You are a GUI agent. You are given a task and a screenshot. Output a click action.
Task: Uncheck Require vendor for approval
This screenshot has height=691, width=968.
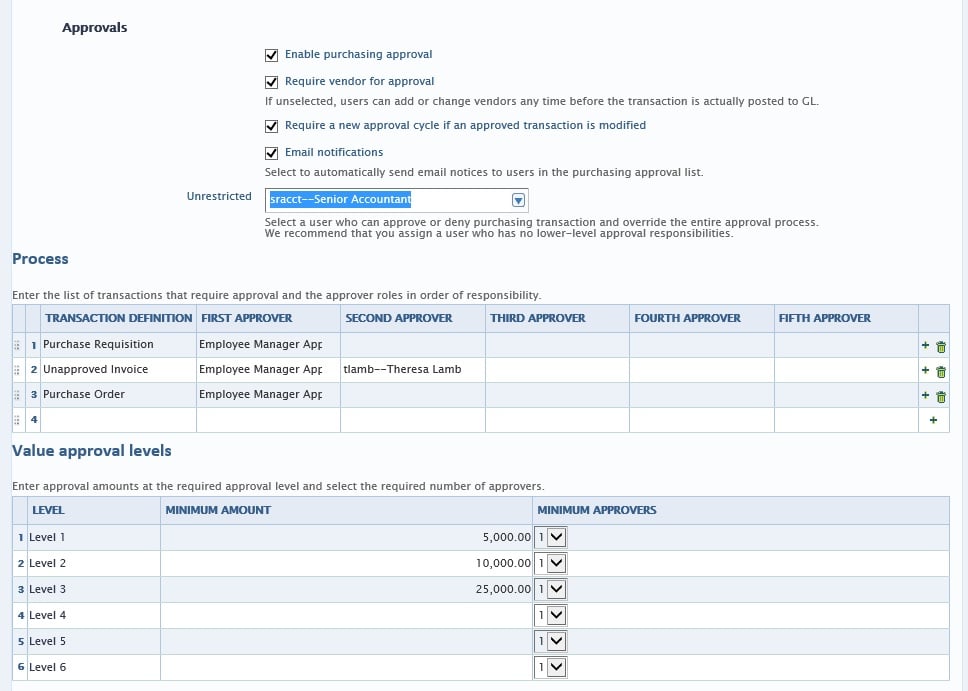pos(272,82)
